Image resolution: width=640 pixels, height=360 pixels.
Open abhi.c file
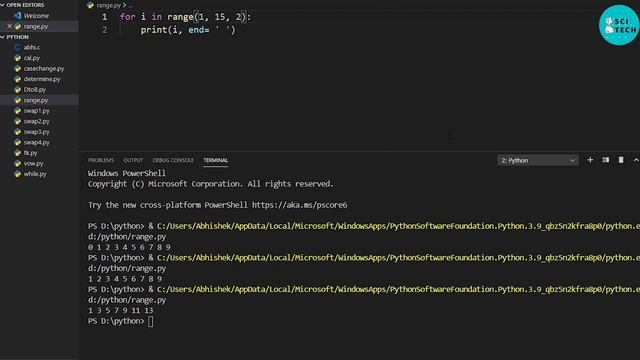pos(32,47)
